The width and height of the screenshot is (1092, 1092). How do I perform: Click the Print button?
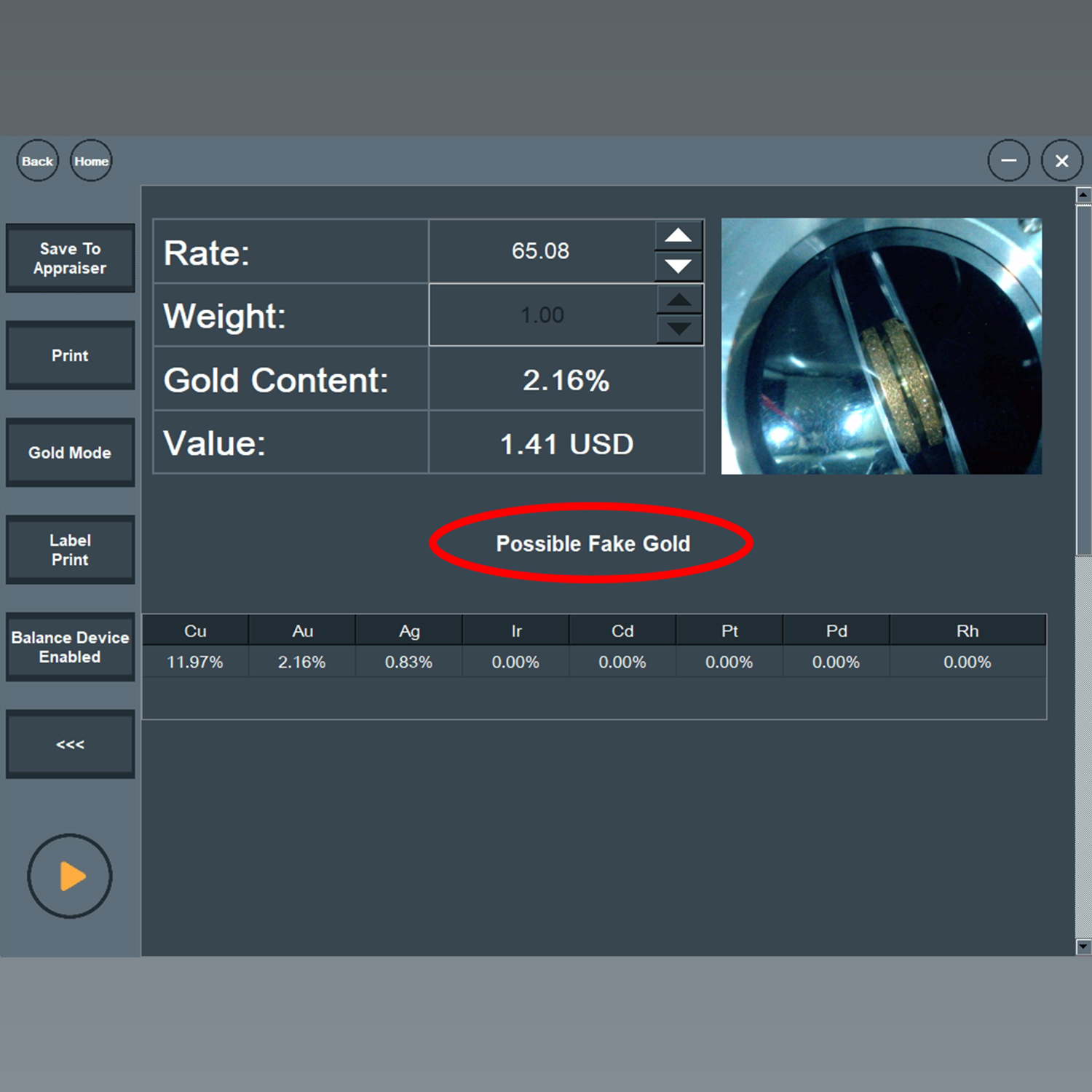tap(70, 355)
